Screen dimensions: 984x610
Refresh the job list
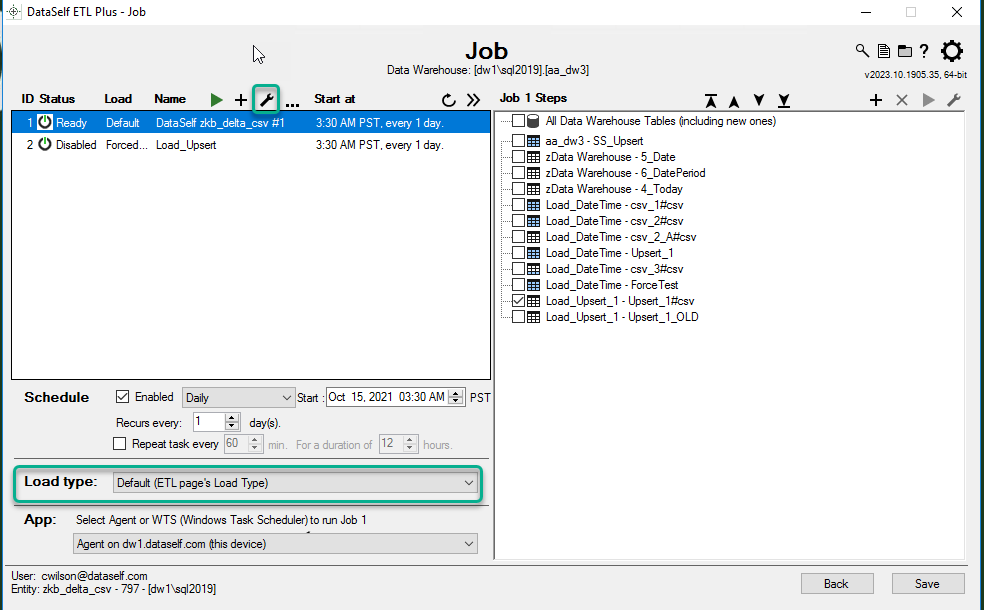pos(449,100)
